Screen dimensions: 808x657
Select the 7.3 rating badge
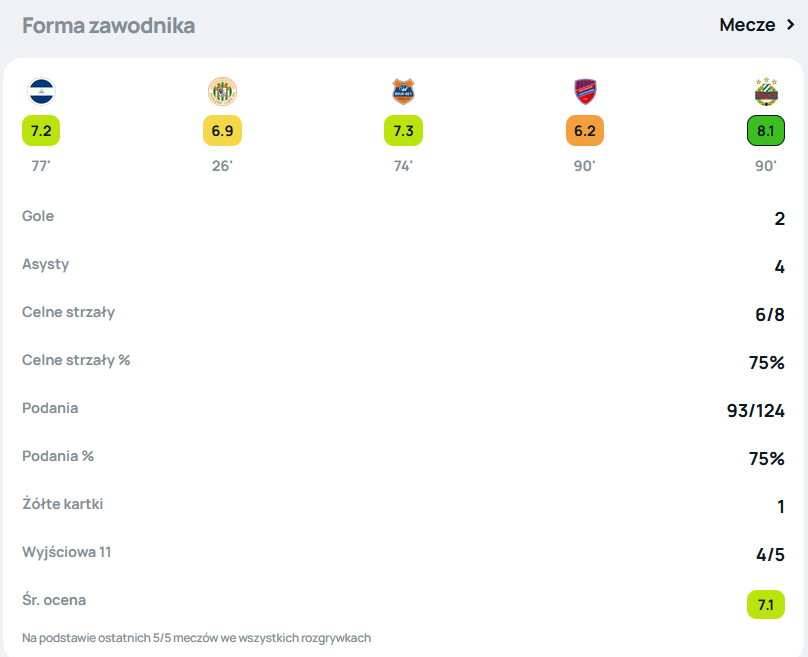point(403,131)
